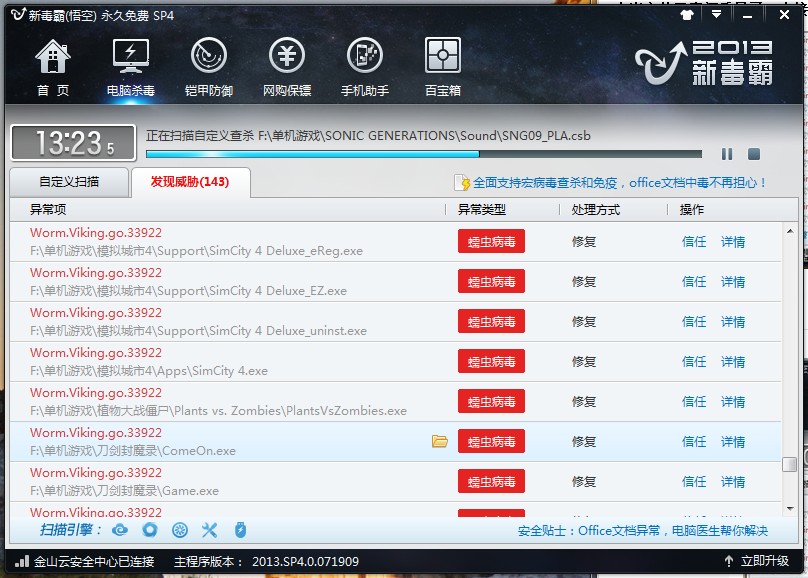
Task: Trust the SimCity 4 Deluxe_EZ.exe item
Action: click(694, 282)
